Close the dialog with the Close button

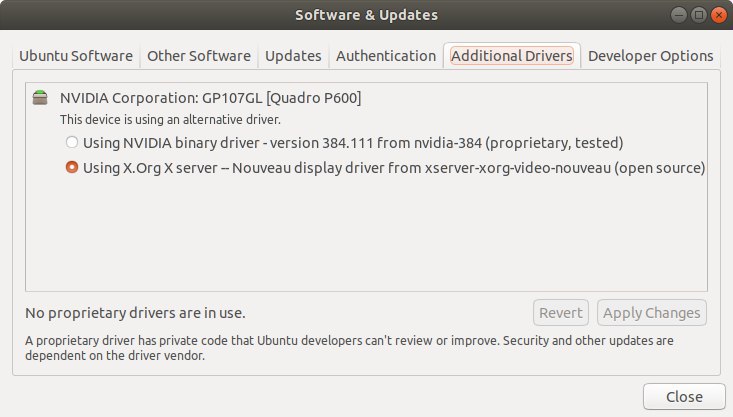click(x=684, y=396)
